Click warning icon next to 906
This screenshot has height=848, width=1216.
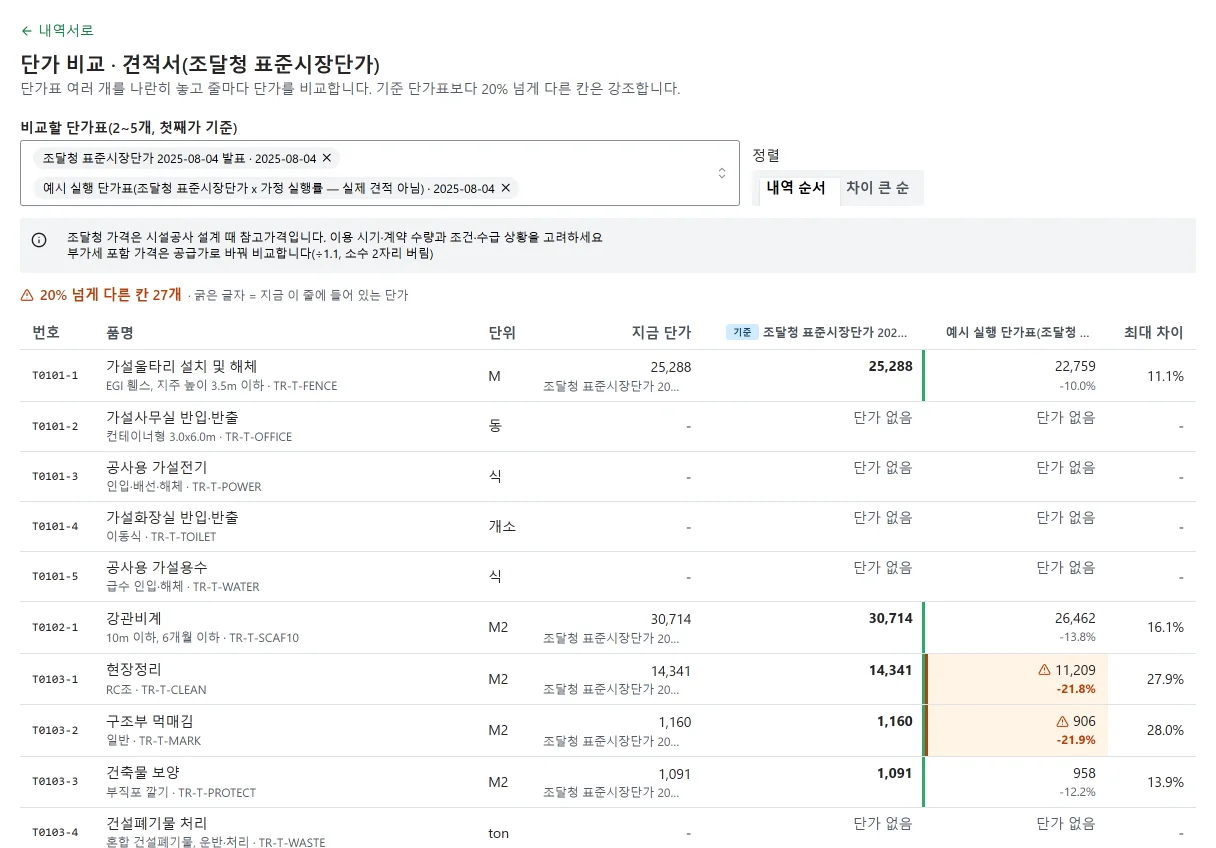(x=1063, y=721)
